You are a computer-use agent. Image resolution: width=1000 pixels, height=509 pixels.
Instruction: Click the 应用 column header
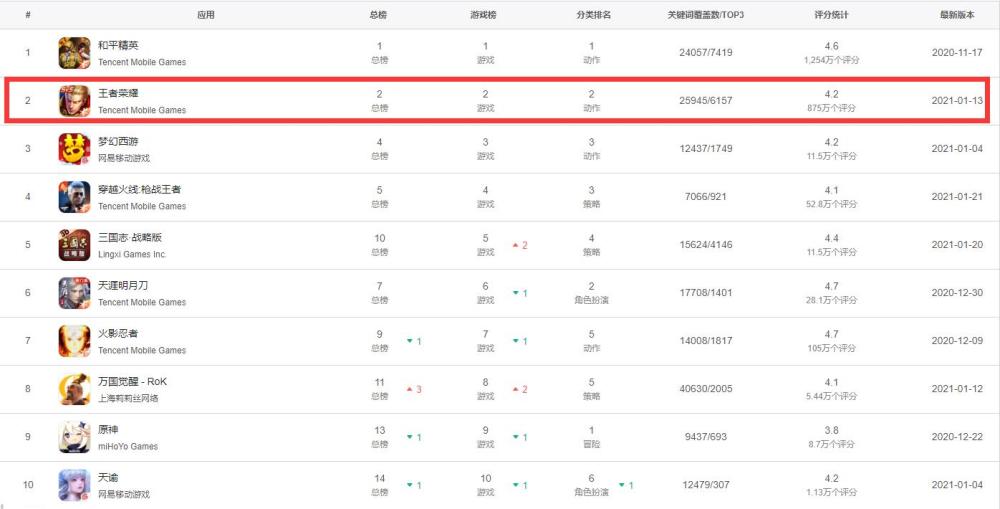206,15
